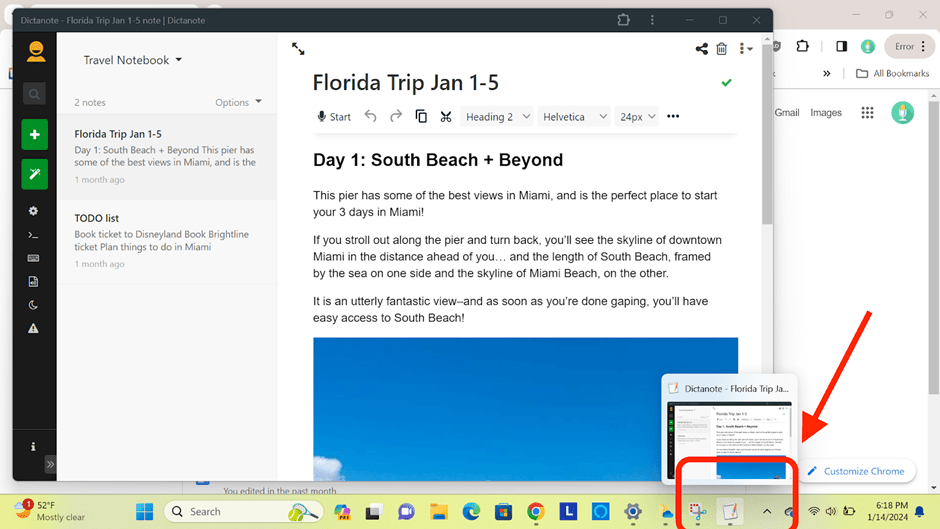Open Chrome extensions puzzle icon in background window
The width and height of the screenshot is (940, 529).
pyautogui.click(x=802, y=46)
